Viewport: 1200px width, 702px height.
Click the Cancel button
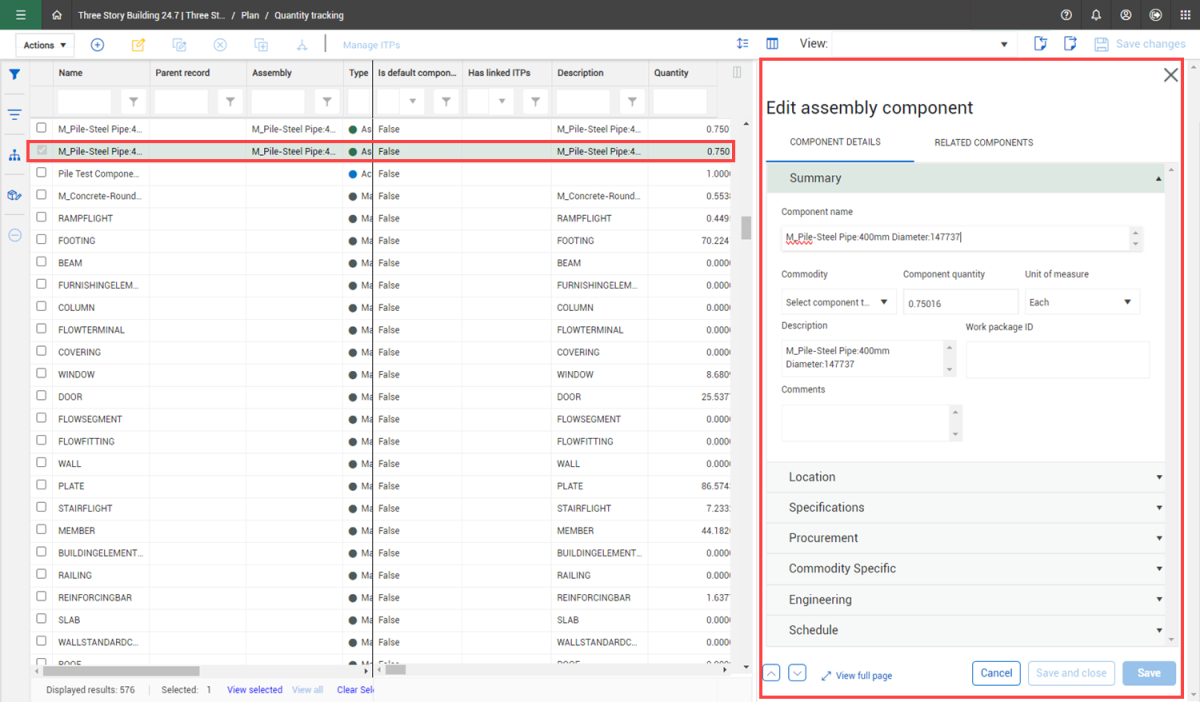tap(996, 673)
